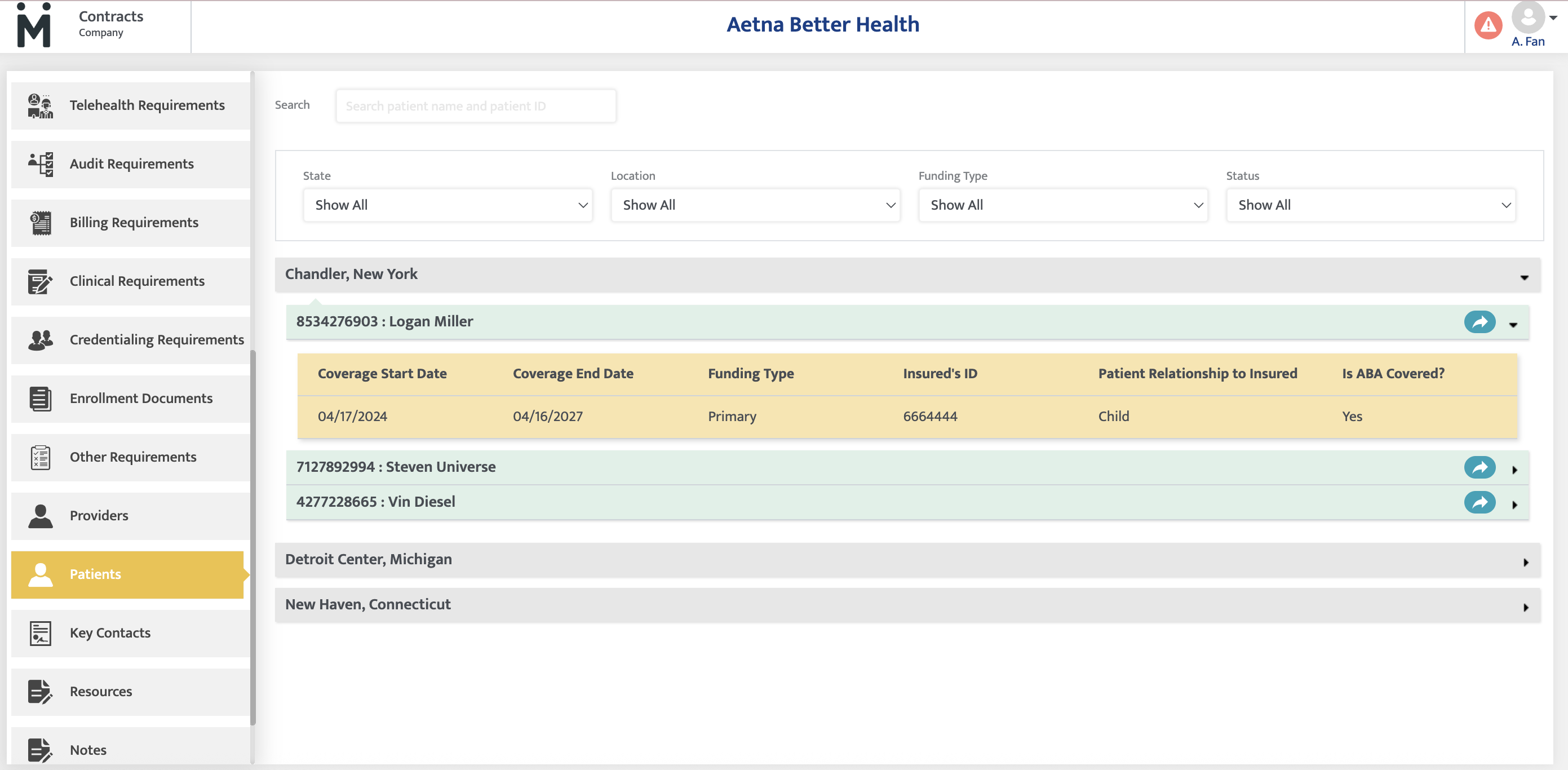Click the 8534276903 : Logan Miller text
The height and width of the screenshot is (770, 1568).
[384, 321]
